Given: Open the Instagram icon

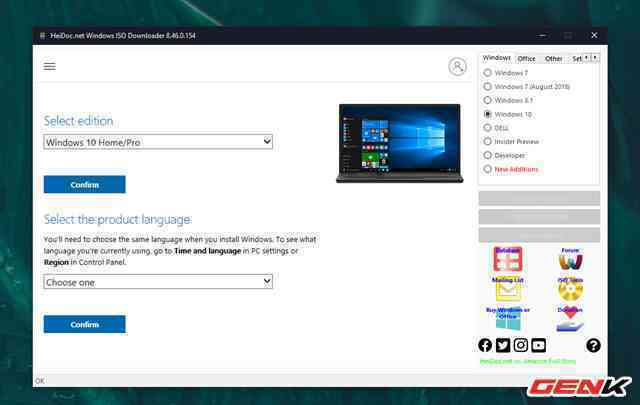Looking at the screenshot, I should click(x=521, y=345).
